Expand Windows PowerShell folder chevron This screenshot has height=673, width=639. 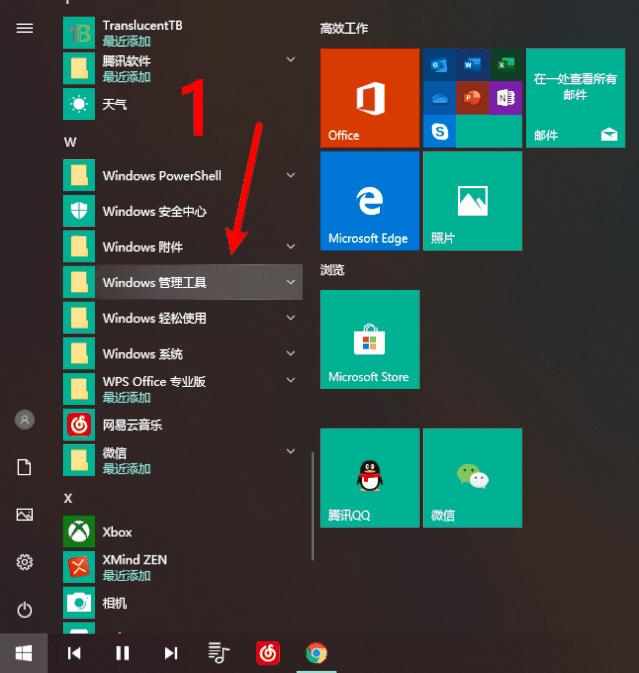[291, 175]
